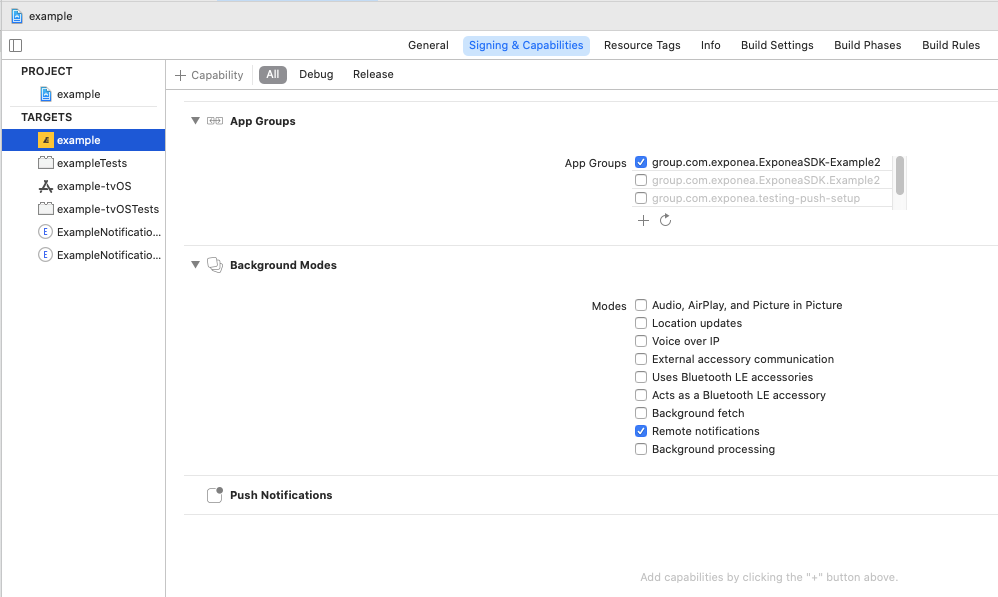The height and width of the screenshot is (597, 998).
Task: Click the example project file icon in title bar
Action: [17, 16]
